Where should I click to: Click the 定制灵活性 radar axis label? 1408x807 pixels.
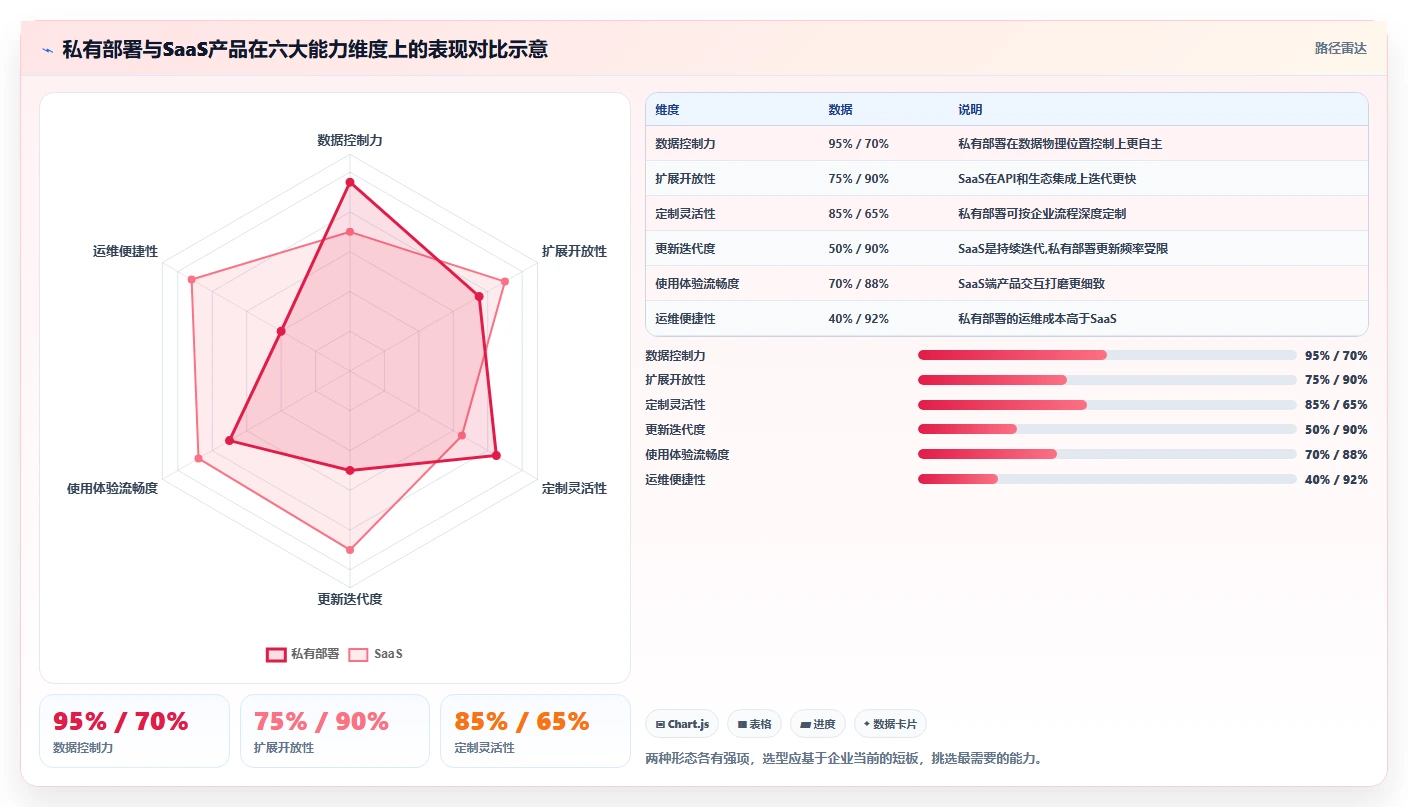(574, 488)
